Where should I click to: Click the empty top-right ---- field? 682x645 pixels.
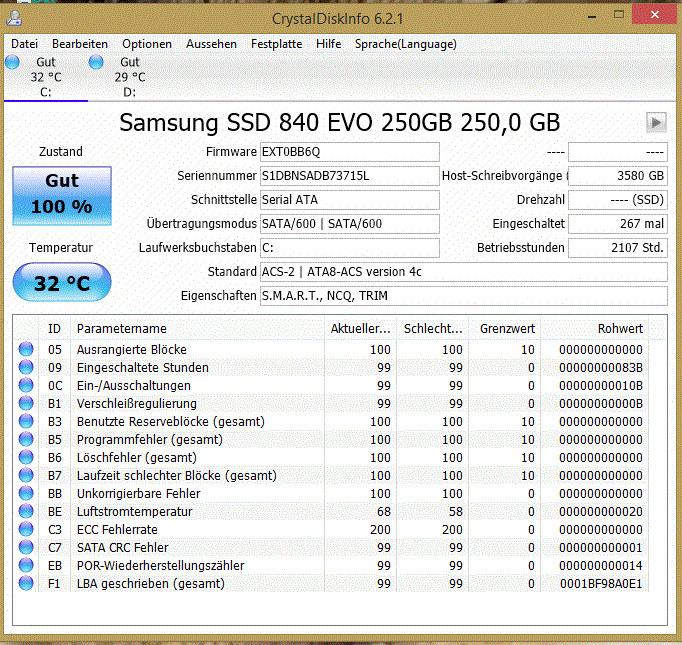point(618,152)
